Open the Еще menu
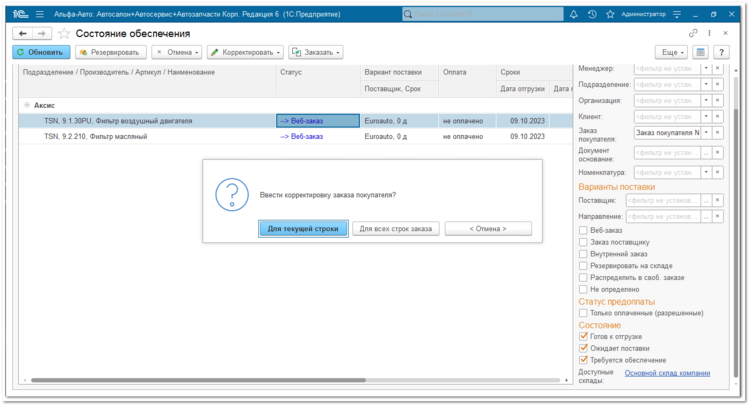This screenshot has width=750, height=406. pyautogui.click(x=672, y=52)
